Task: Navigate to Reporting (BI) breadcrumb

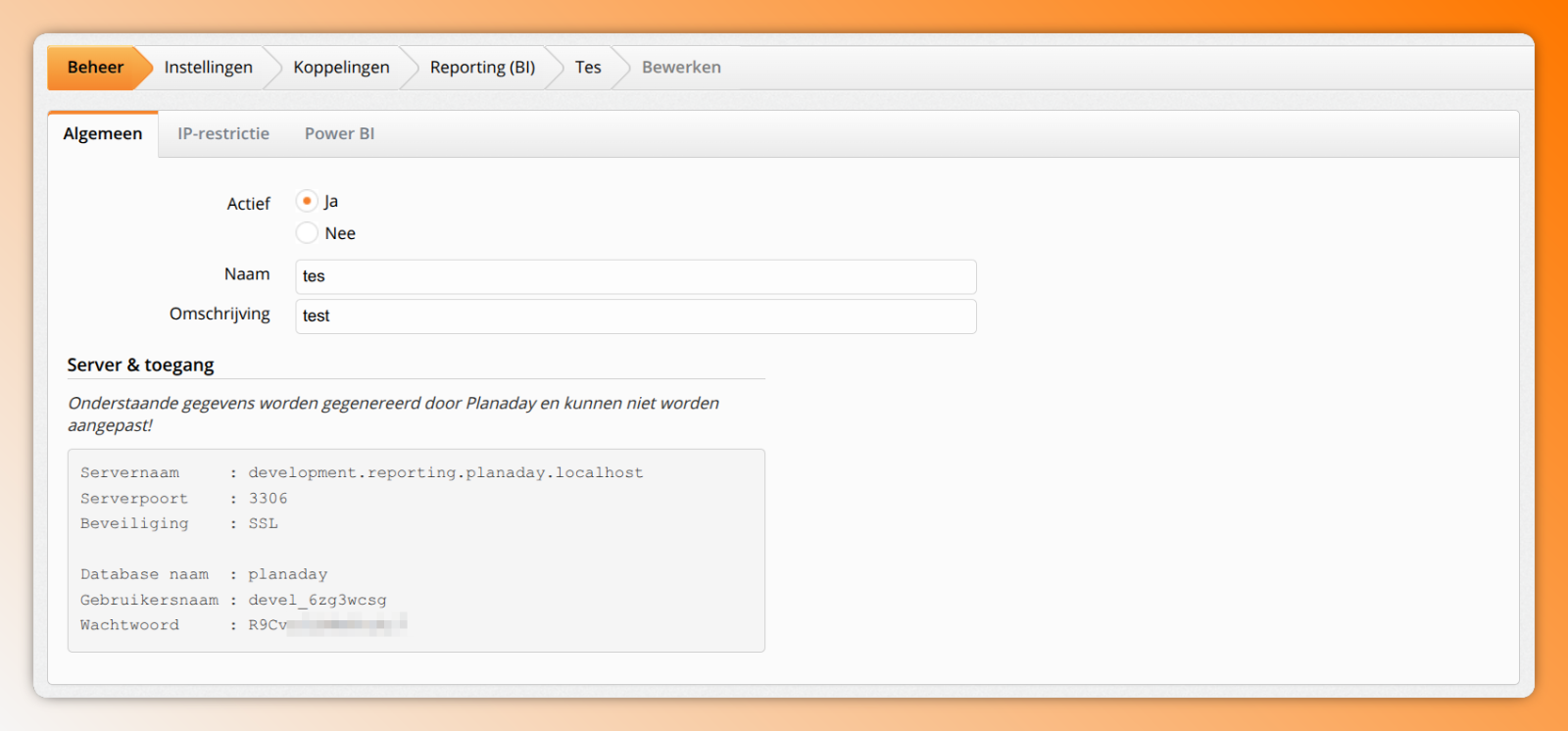Action: (482, 68)
